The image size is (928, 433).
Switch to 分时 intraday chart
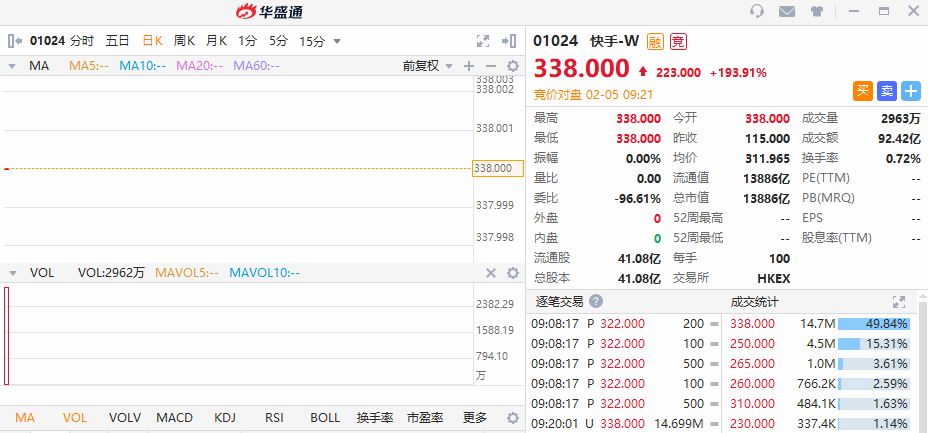tap(82, 41)
